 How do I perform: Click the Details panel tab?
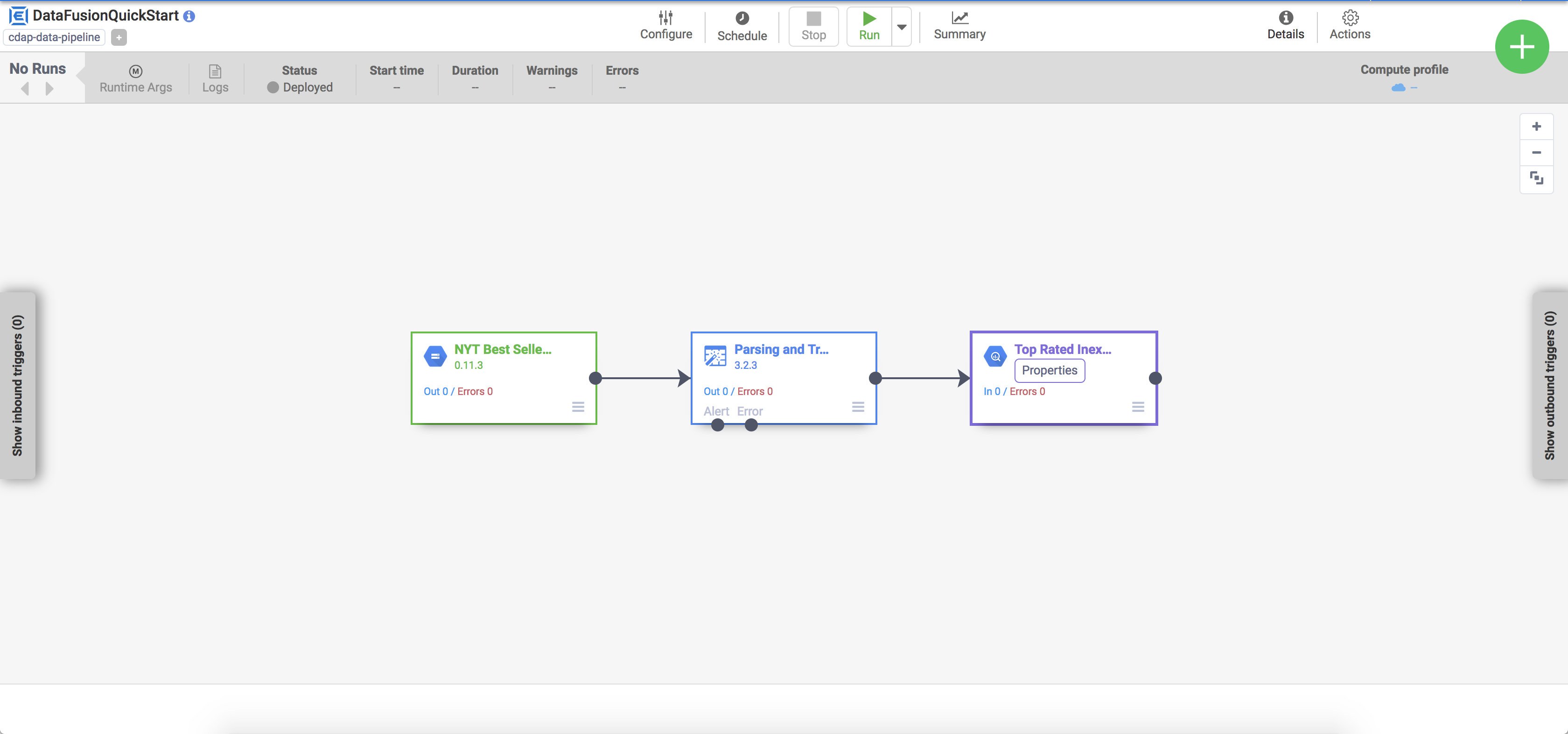tap(1285, 25)
